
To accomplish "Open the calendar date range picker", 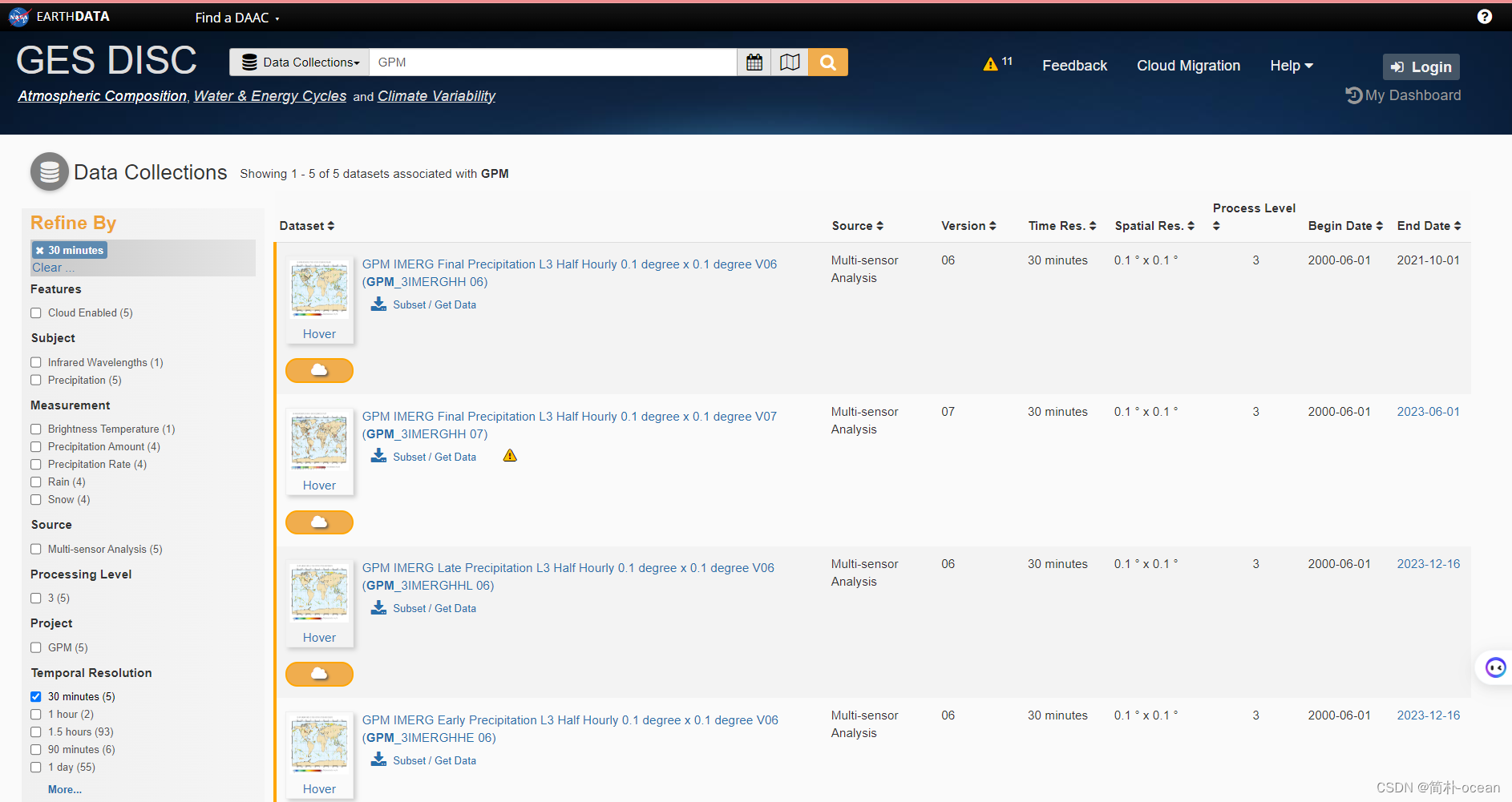I will [x=754, y=62].
